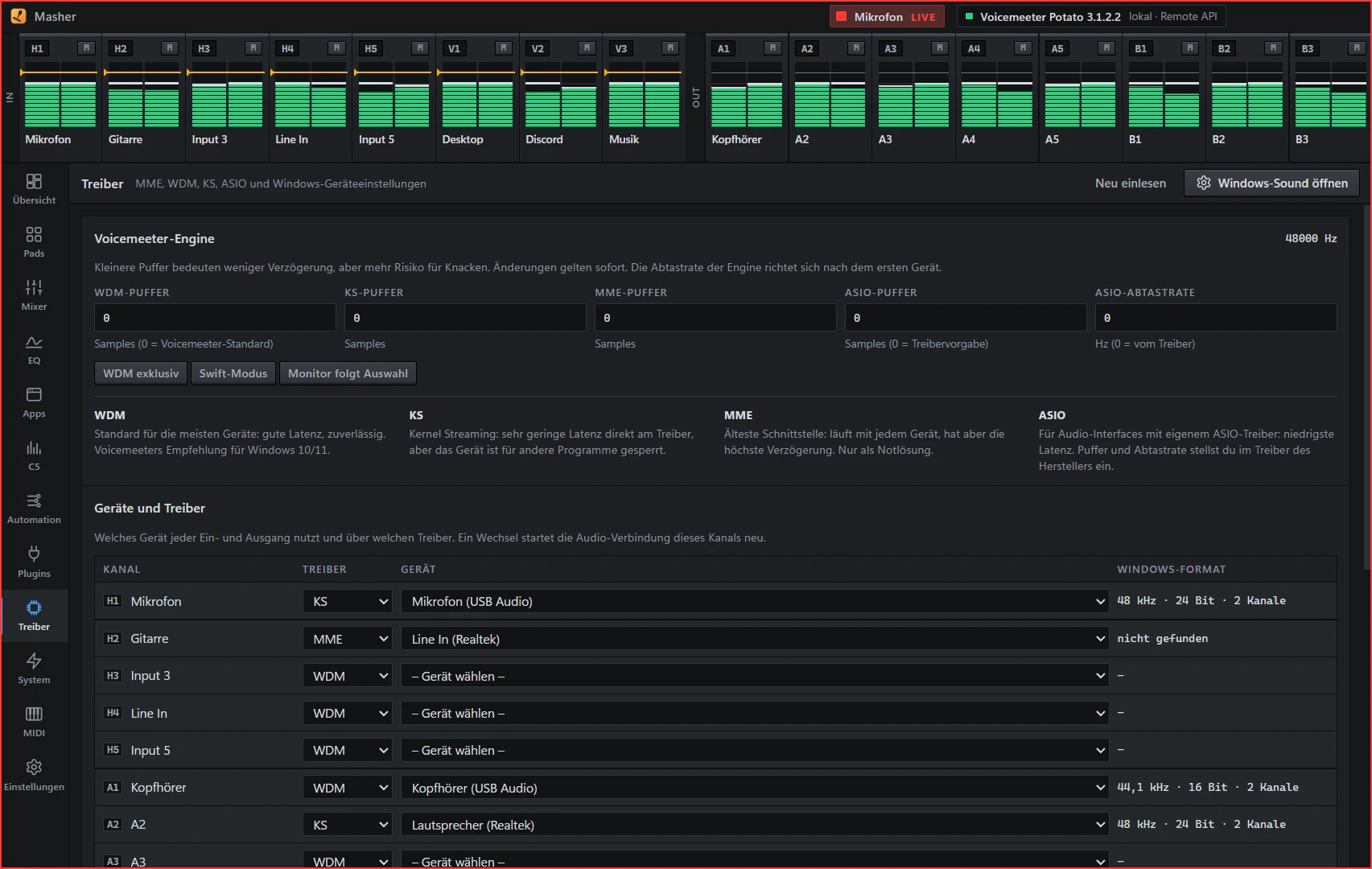Open the Automation sidebar icon
The height and width of the screenshot is (869, 1372).
coord(34,509)
